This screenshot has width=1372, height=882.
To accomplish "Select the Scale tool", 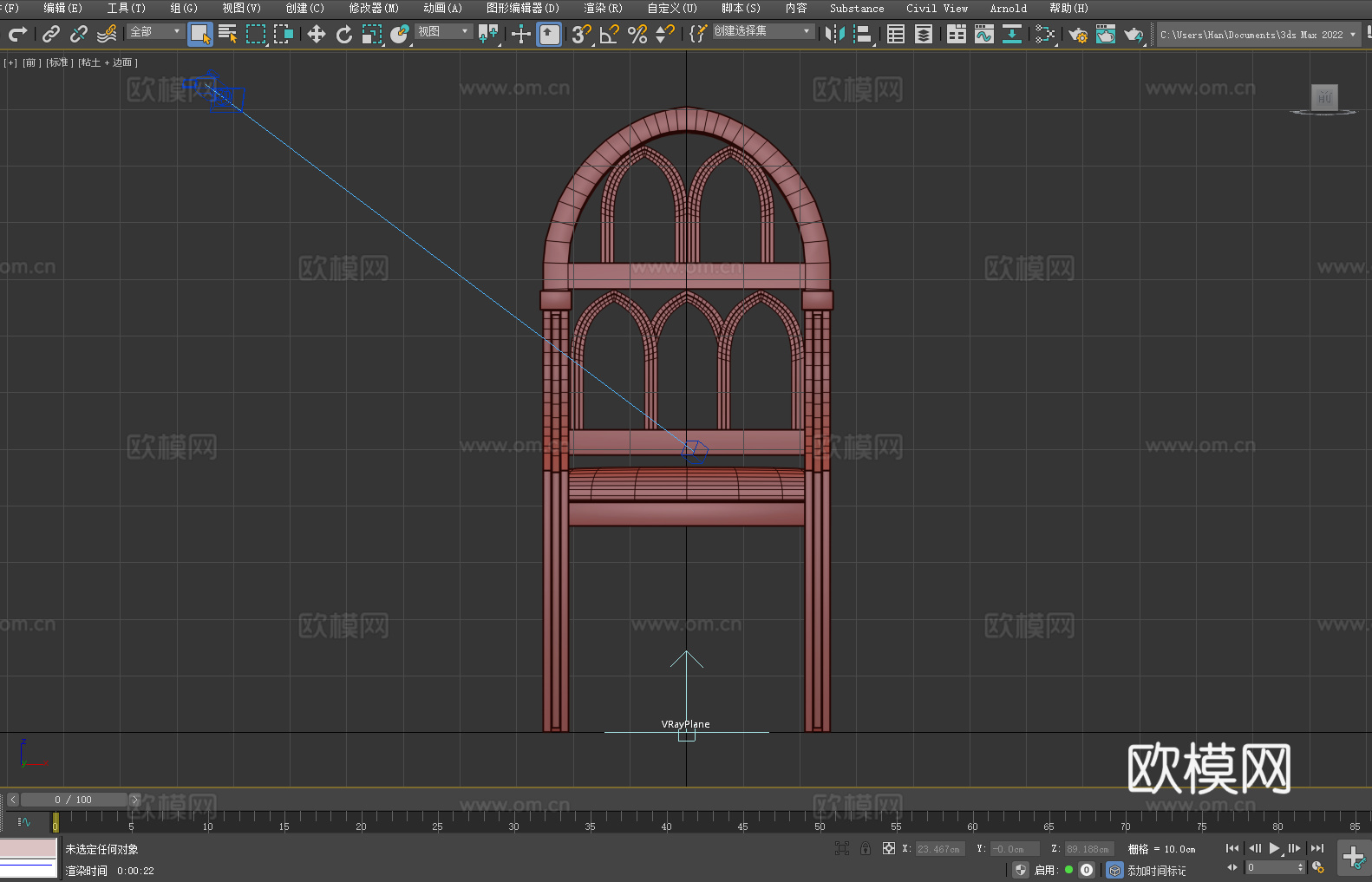I will coord(372,34).
